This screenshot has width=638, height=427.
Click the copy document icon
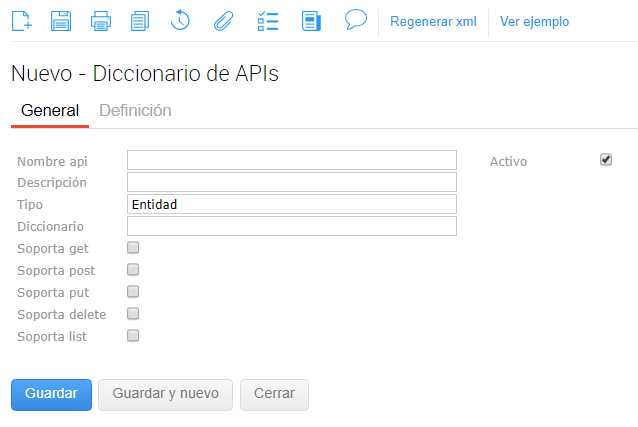140,21
